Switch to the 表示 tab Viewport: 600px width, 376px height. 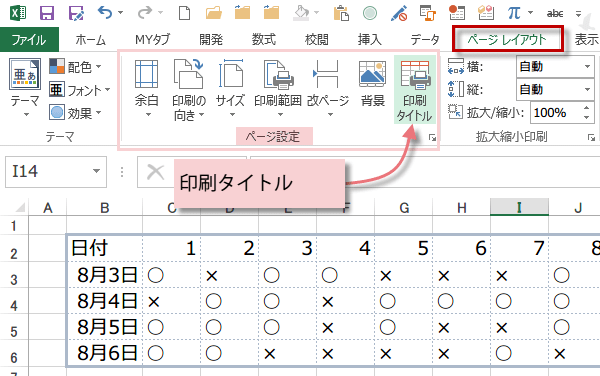586,39
